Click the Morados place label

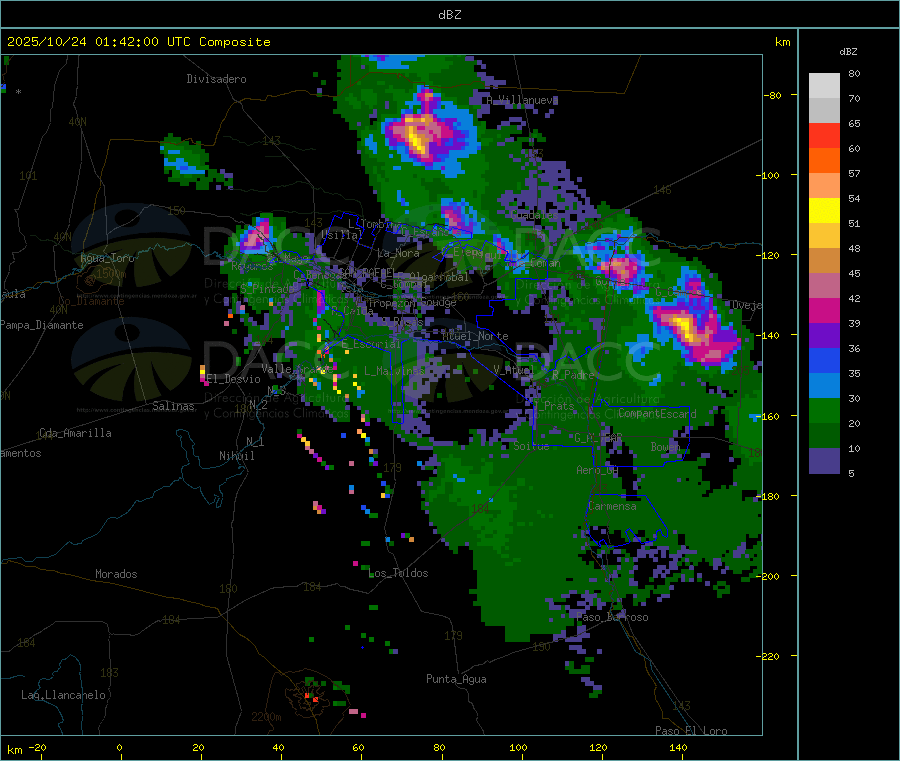[x=116, y=574]
